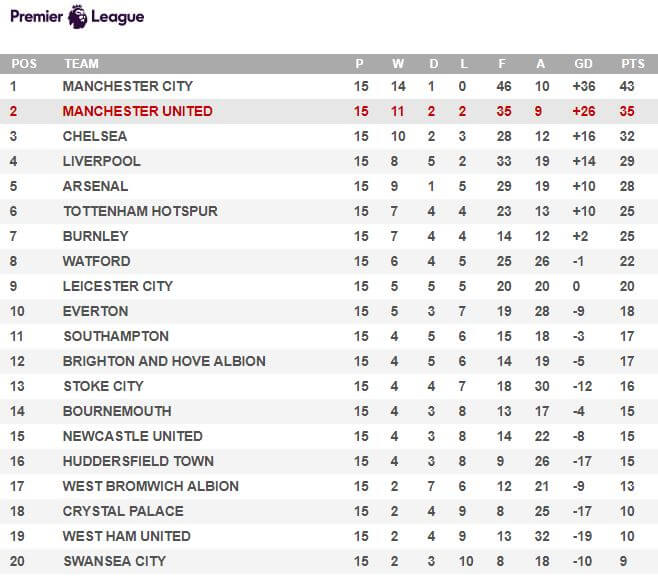The width and height of the screenshot is (658, 576).
Task: Select Arsenal team entry
Action: [x=95, y=186]
